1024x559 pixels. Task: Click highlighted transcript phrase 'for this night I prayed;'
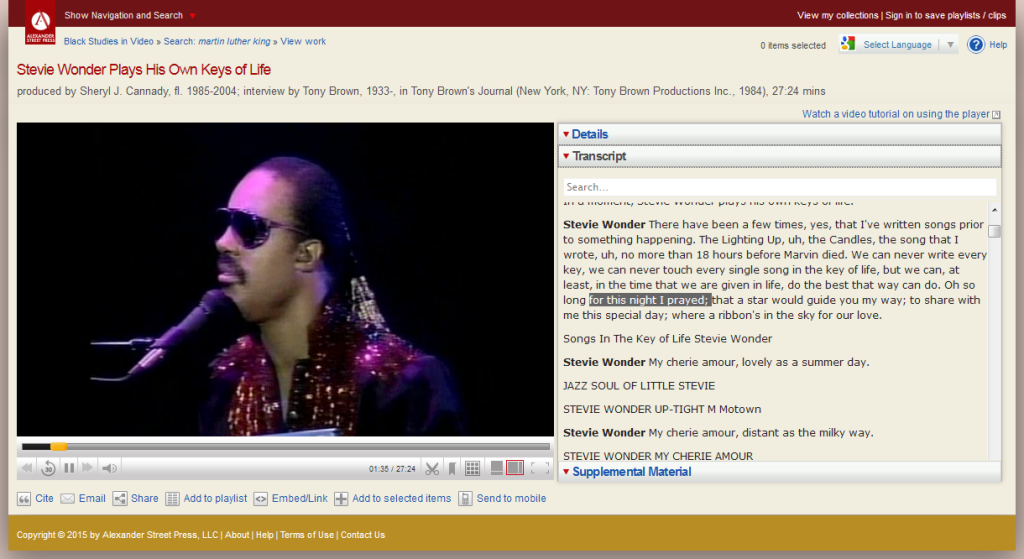(650, 300)
